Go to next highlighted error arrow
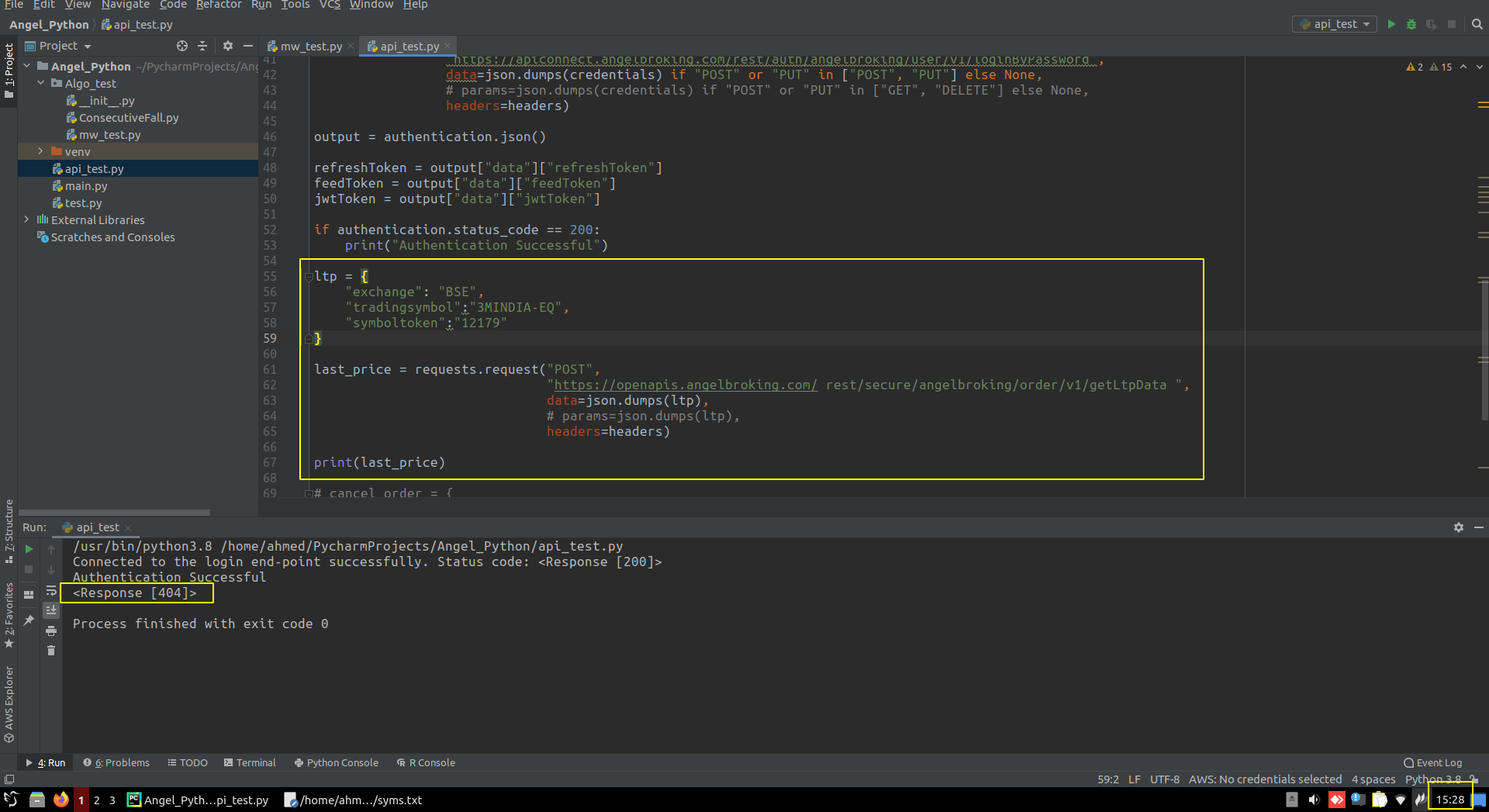 1480,67
